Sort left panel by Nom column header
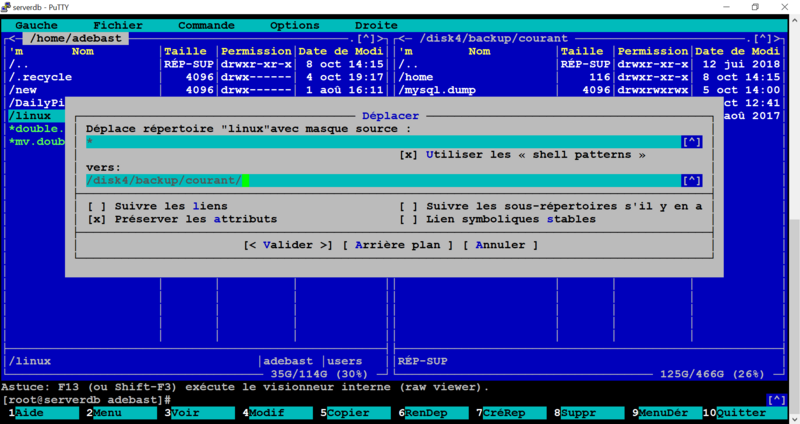 [x=83, y=52]
